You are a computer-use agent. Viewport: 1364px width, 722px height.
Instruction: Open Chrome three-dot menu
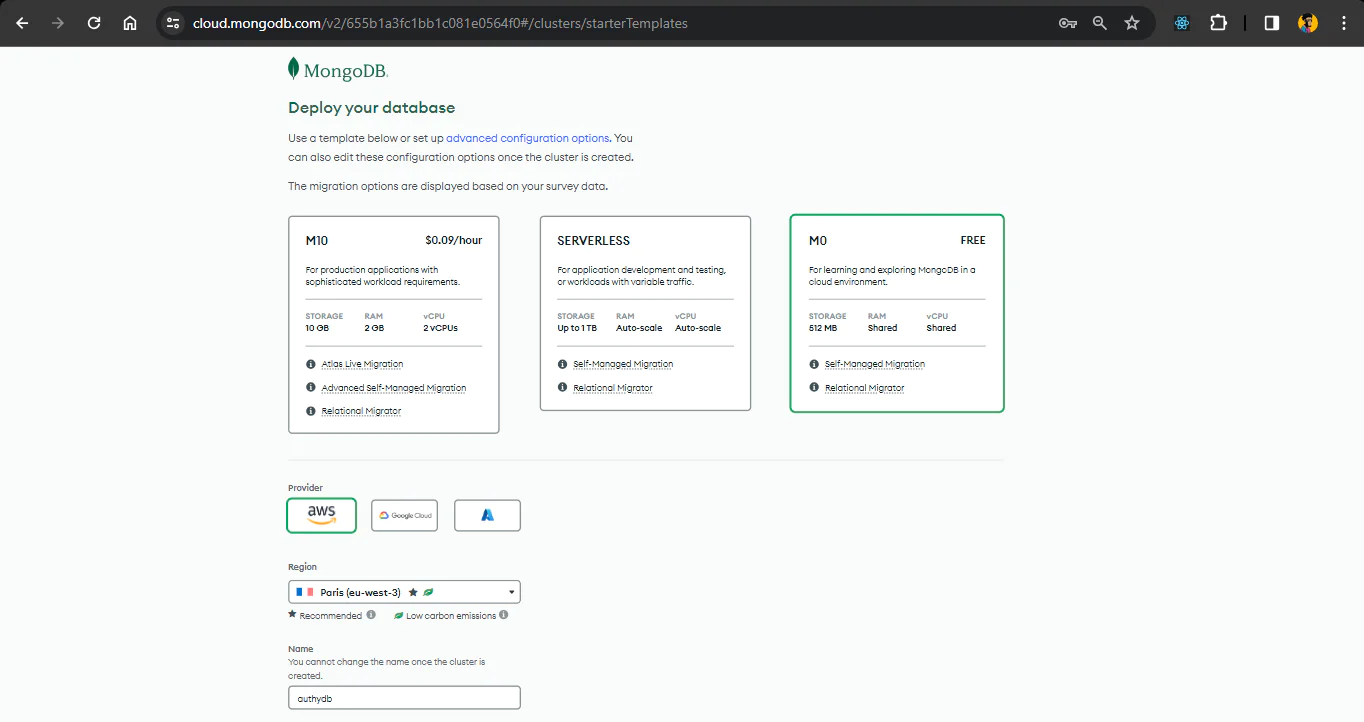click(1344, 23)
